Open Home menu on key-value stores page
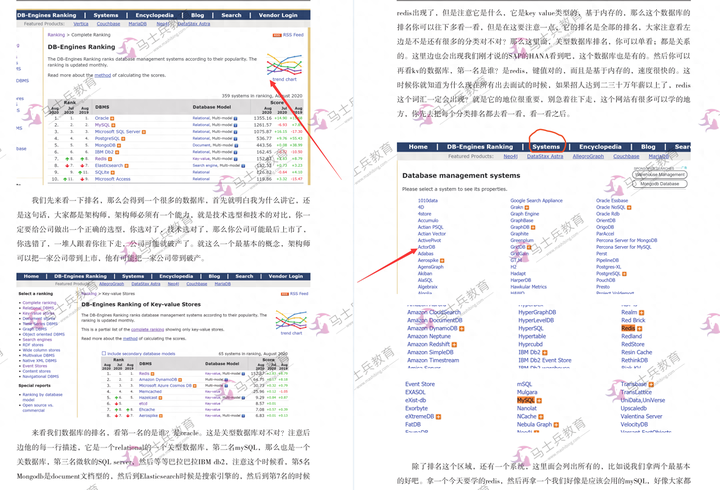This screenshot has width=720, height=490. (31, 276)
